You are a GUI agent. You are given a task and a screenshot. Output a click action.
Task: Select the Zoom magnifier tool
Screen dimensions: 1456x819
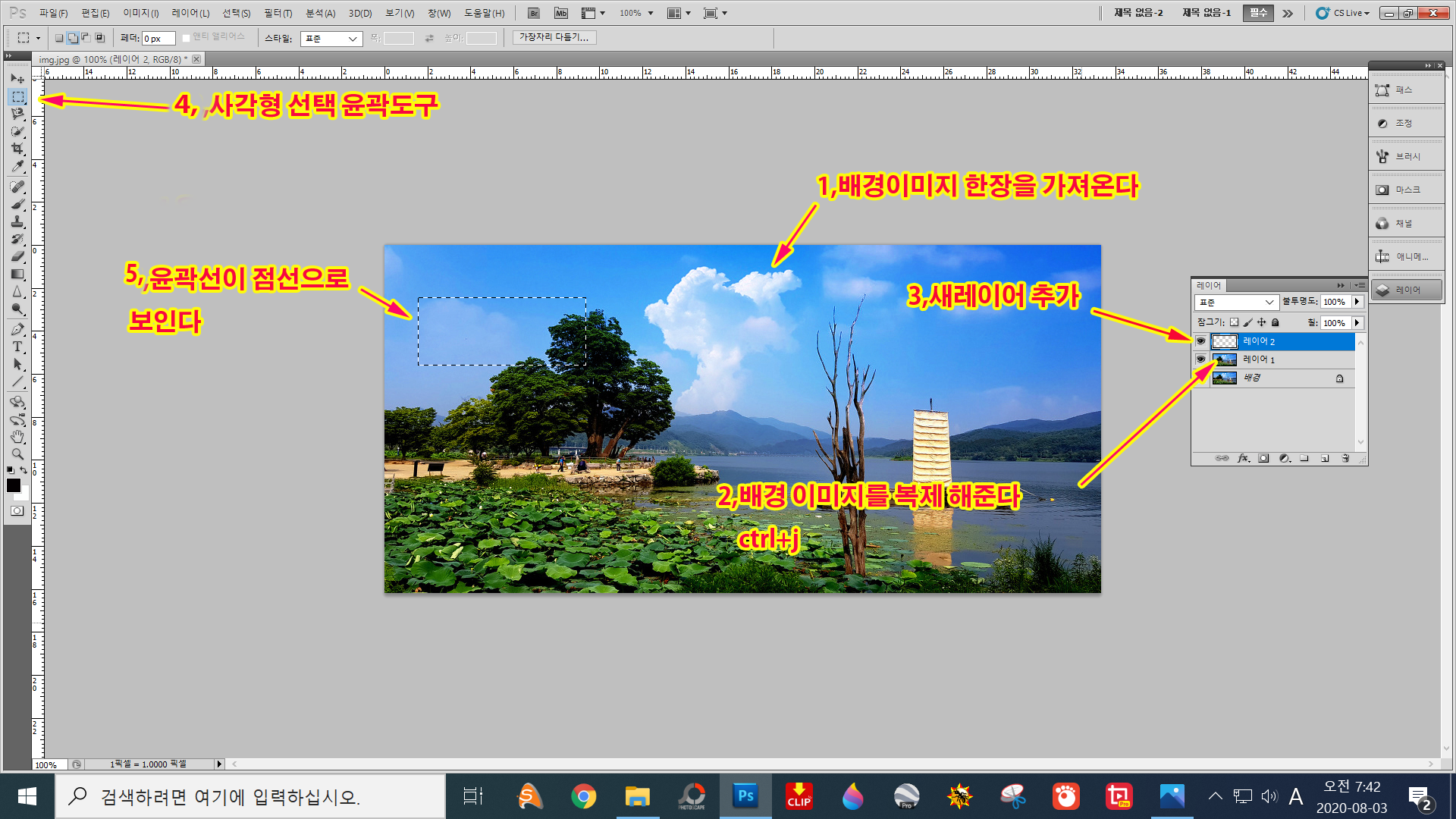(x=17, y=454)
